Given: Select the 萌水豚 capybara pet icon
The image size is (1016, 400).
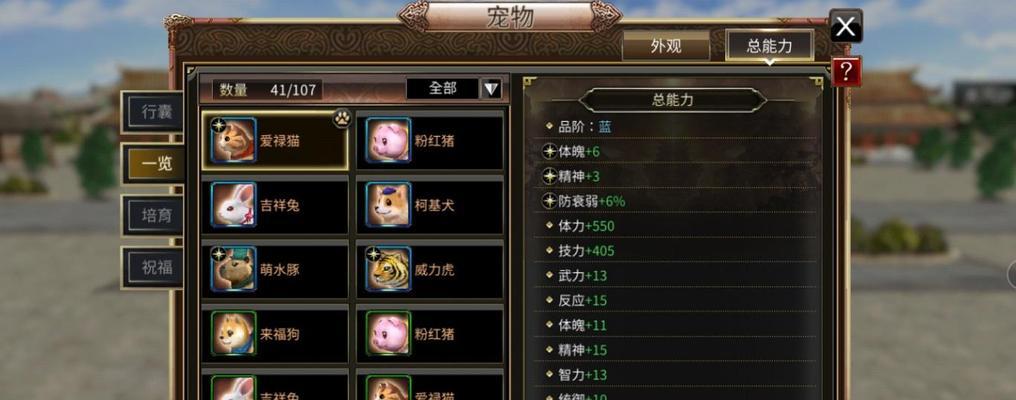Looking at the screenshot, I should point(233,269).
